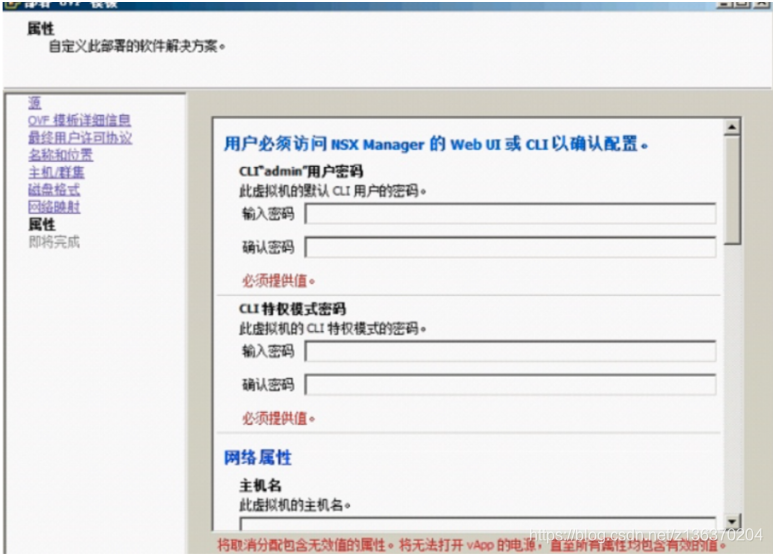The height and width of the screenshot is (554, 773).
Task: Click the 主机名 bold label
Action: [x=260, y=486]
